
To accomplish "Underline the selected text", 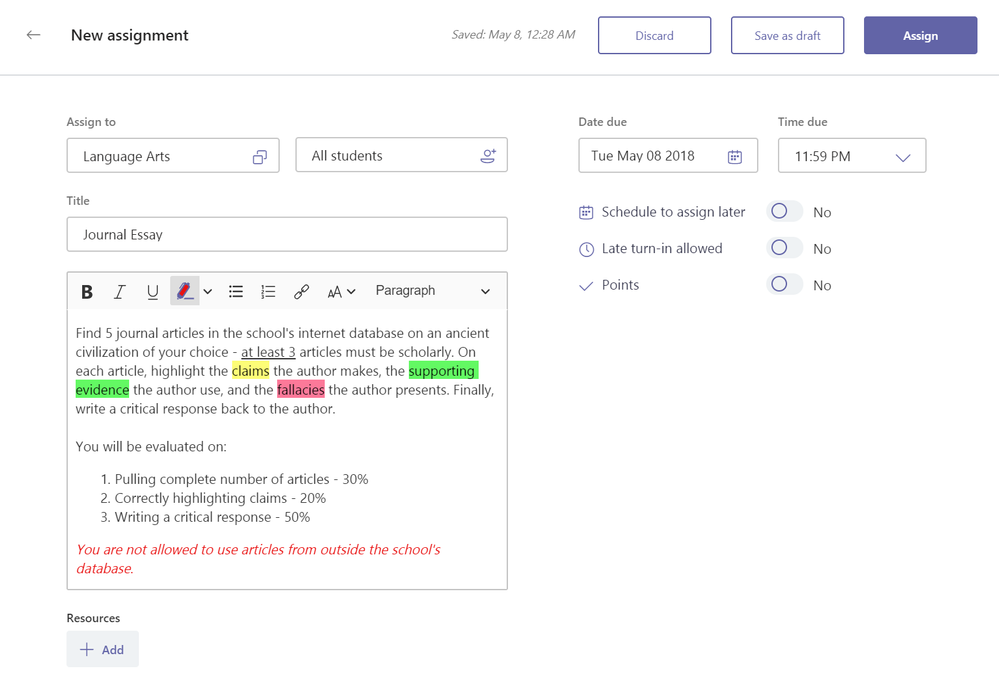I will pyautogui.click(x=152, y=292).
